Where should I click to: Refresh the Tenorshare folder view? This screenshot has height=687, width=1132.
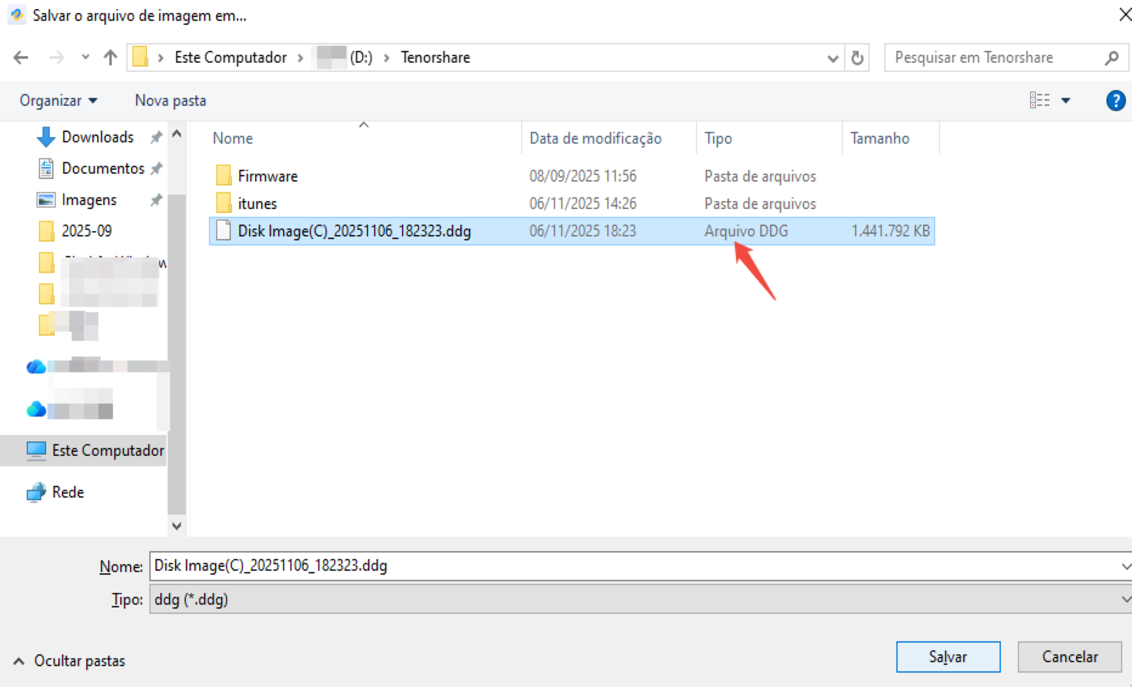pyautogui.click(x=857, y=58)
